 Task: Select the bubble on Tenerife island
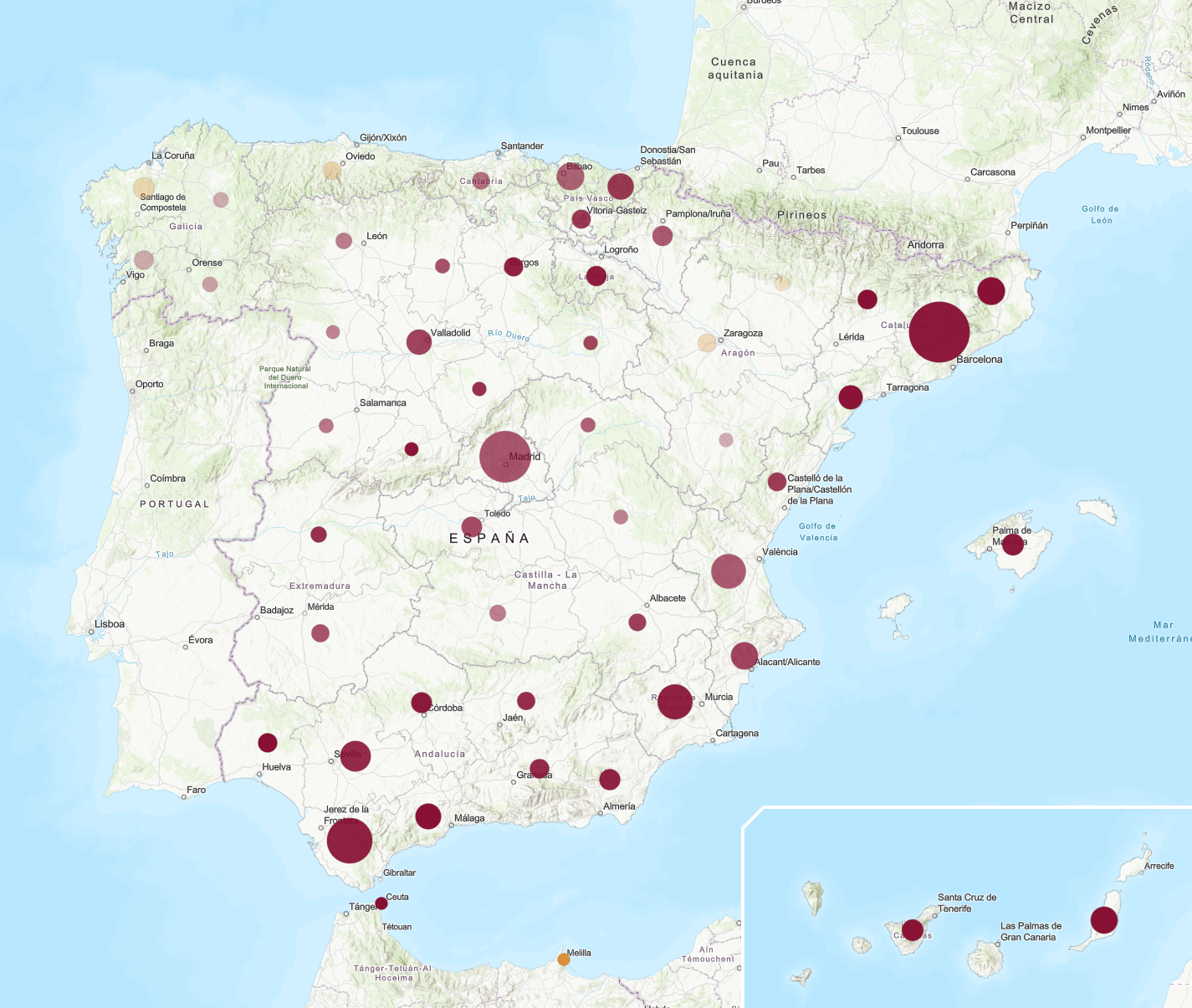coord(913,930)
